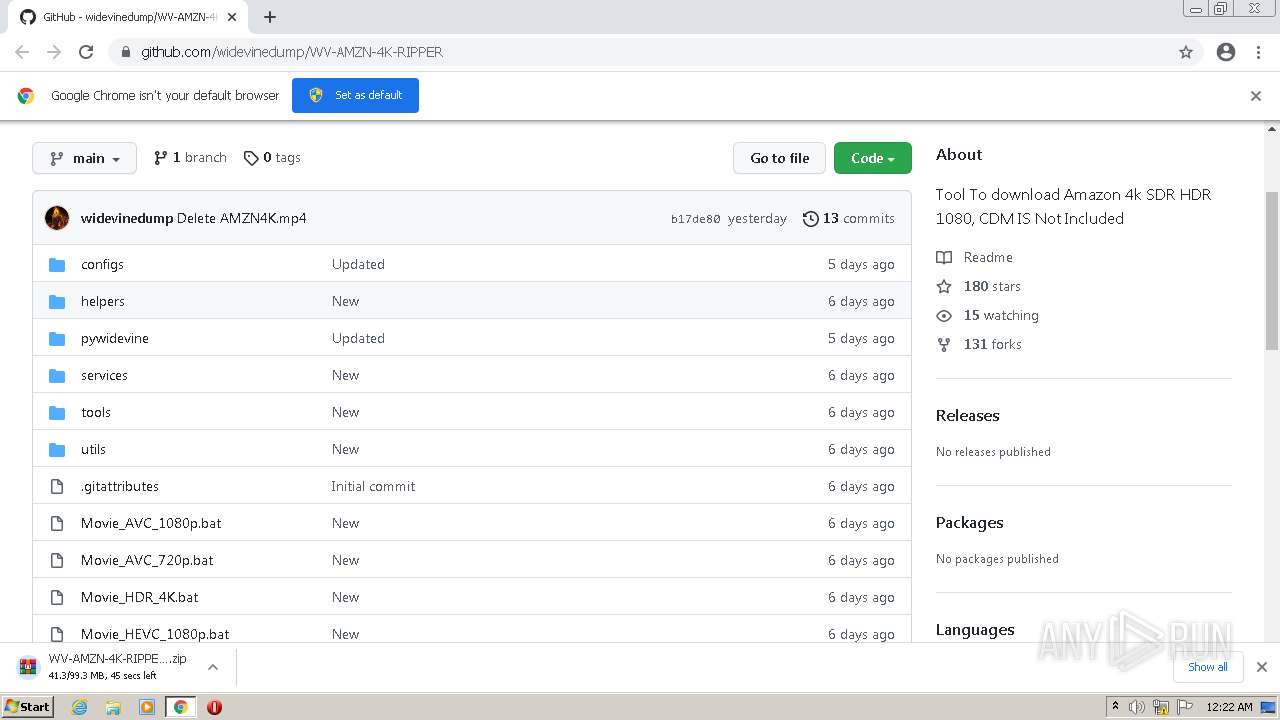
Task: Click the address bar URL
Action: [x=292, y=52]
